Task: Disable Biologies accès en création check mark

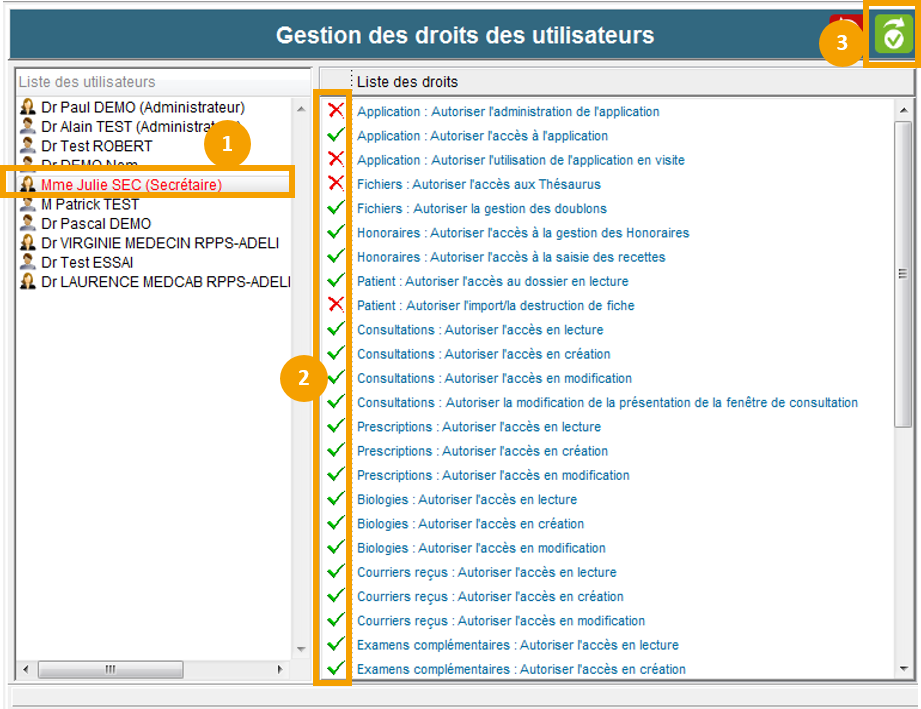Action: click(336, 523)
